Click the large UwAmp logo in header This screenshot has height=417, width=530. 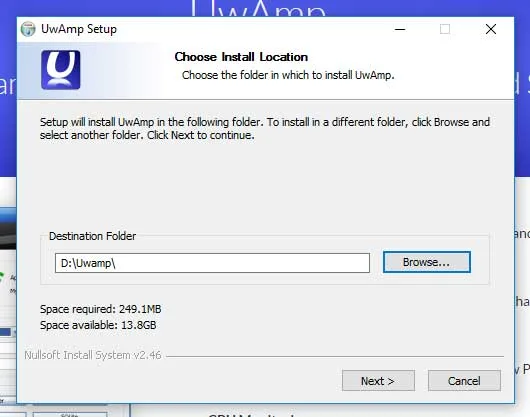click(x=61, y=70)
